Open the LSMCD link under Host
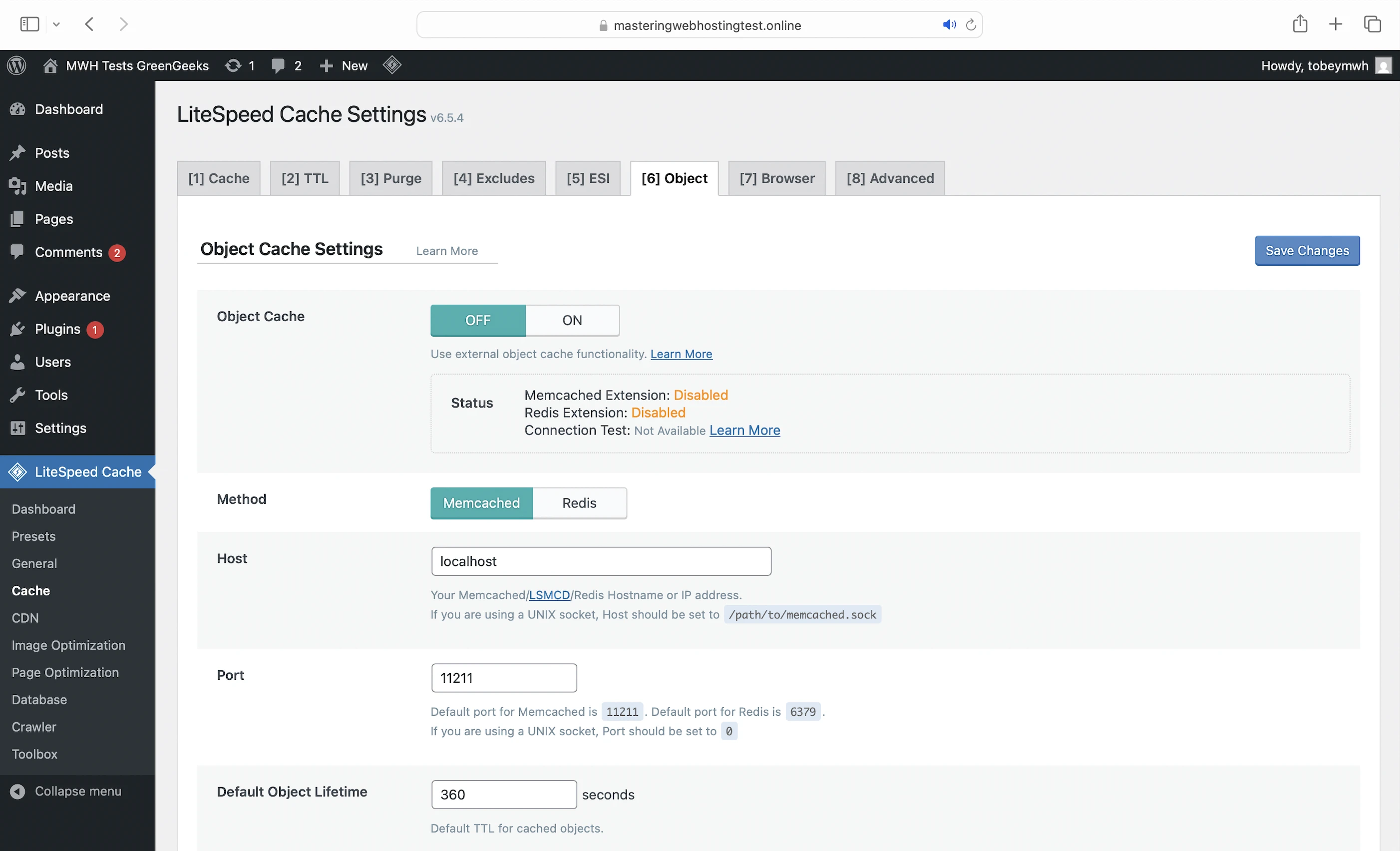Screen dimensions: 1400x851 (549, 595)
